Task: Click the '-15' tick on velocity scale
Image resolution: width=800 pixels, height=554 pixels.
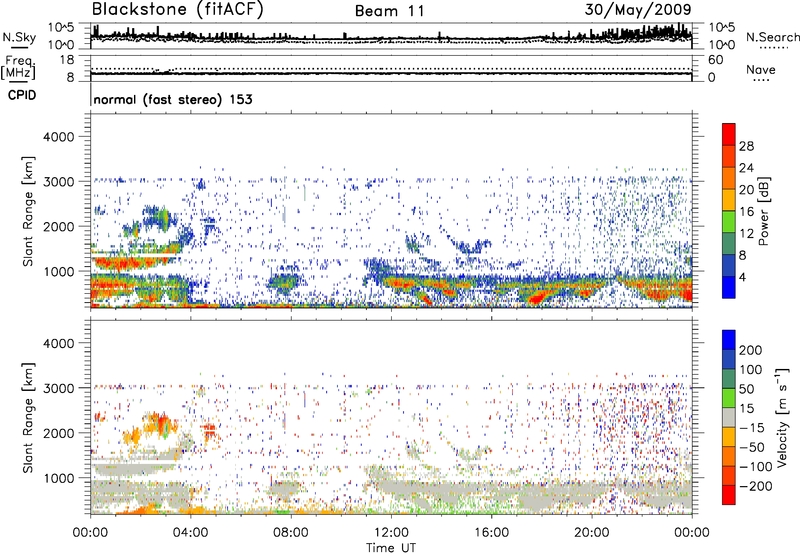Action: [x=752, y=427]
